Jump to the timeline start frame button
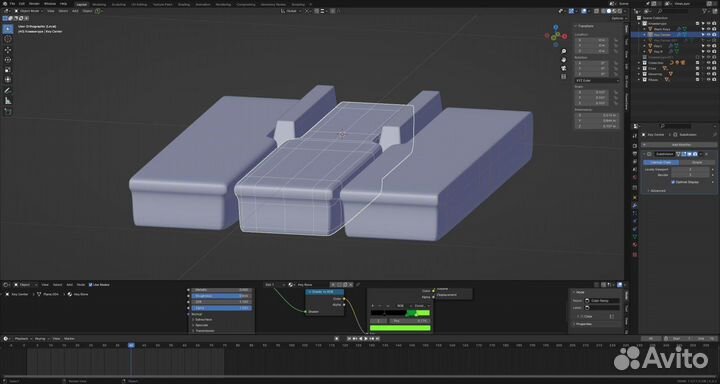Image resolution: width=720 pixels, height=384 pixels. point(349,339)
